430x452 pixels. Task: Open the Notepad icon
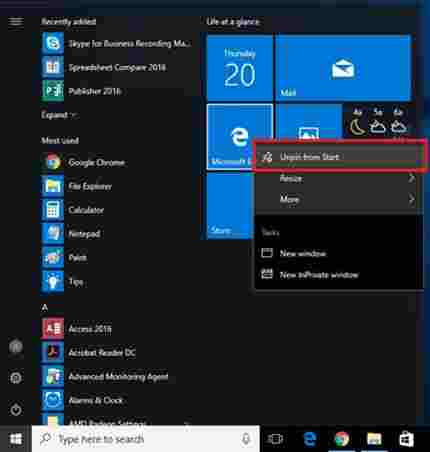[x=53, y=234]
